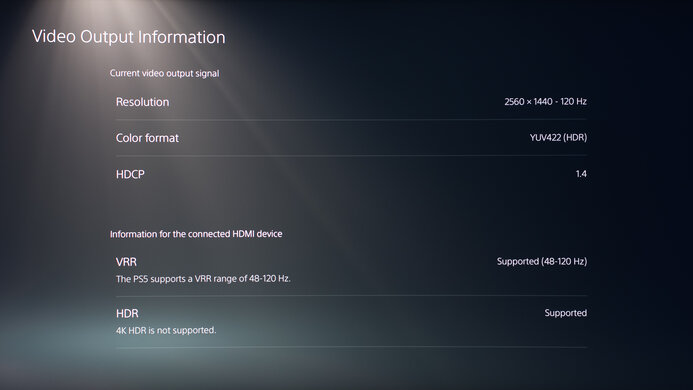
Task: Select the 'Current video output signal' heading
Action: pyautogui.click(x=164, y=73)
